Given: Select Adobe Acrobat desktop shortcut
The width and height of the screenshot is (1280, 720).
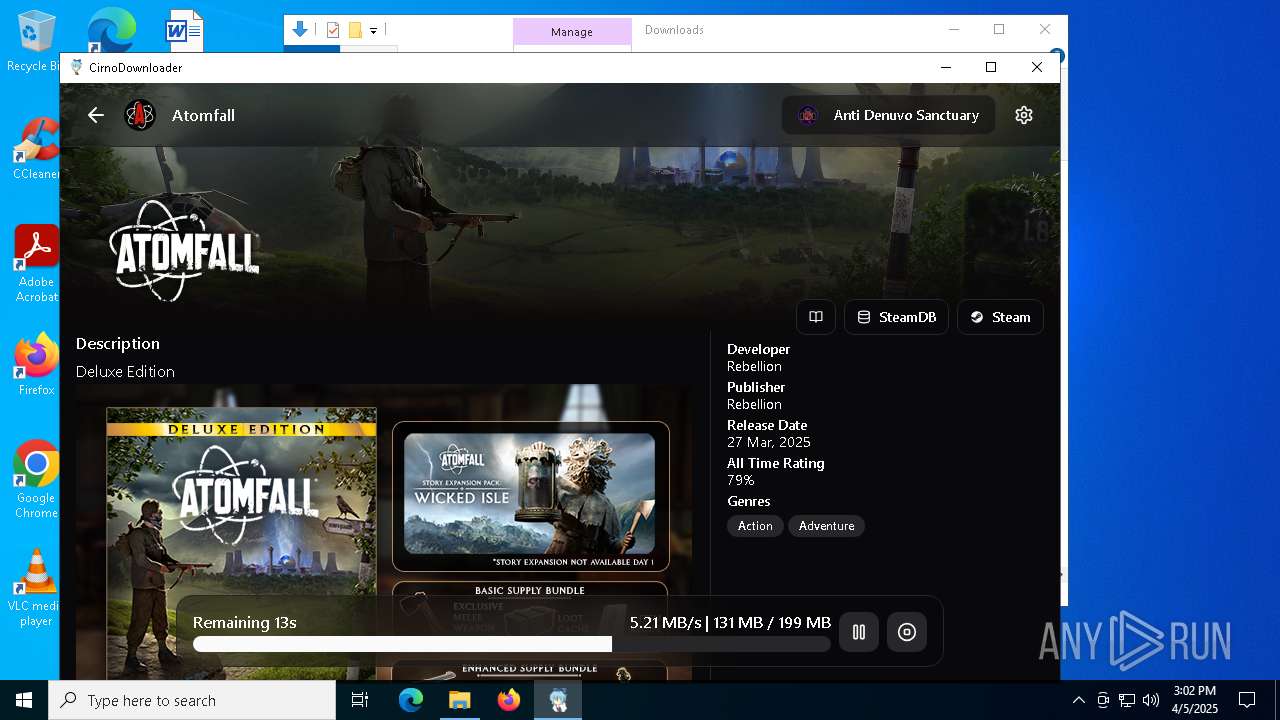Looking at the screenshot, I should click(36, 264).
